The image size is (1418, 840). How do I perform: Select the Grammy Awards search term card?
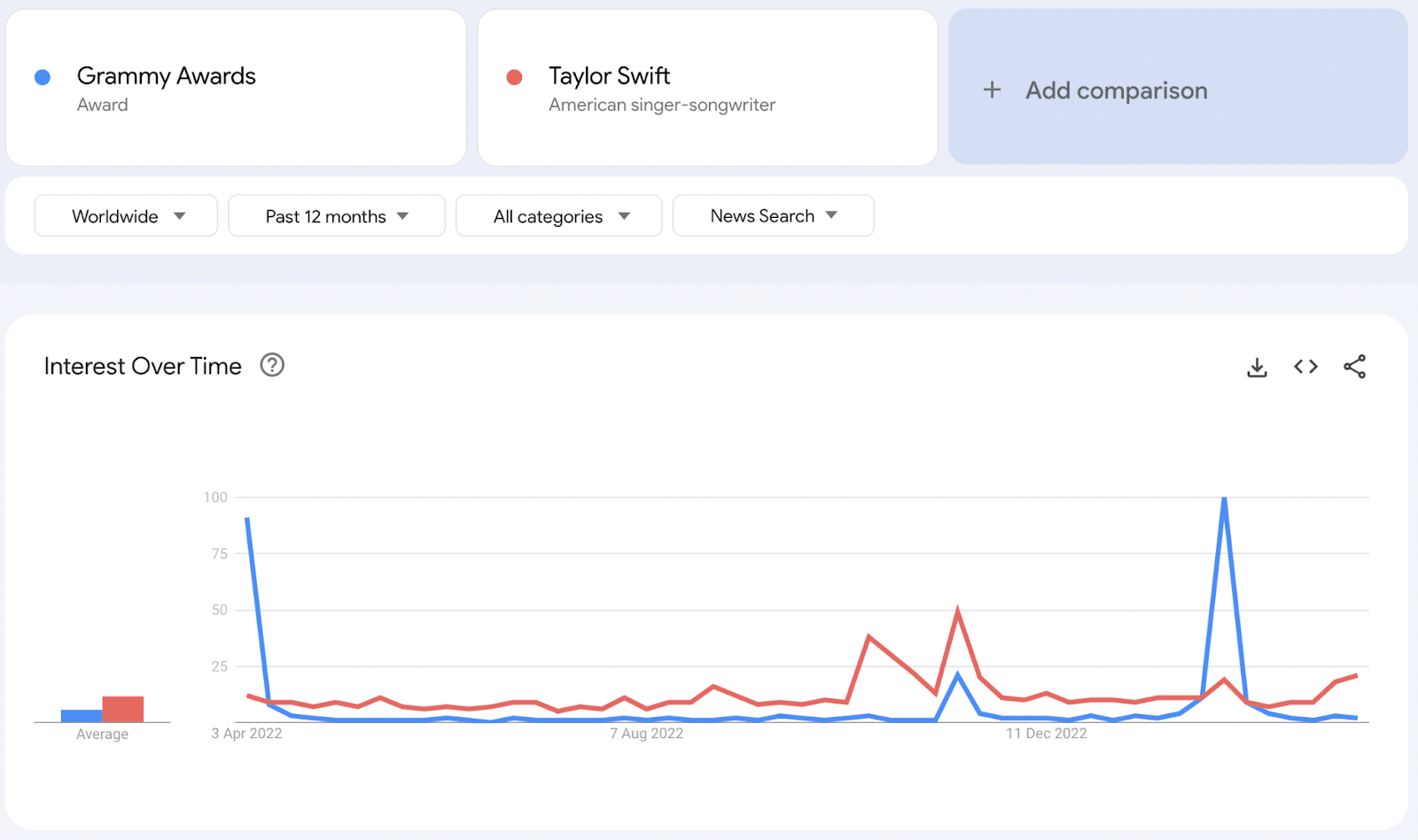236,89
